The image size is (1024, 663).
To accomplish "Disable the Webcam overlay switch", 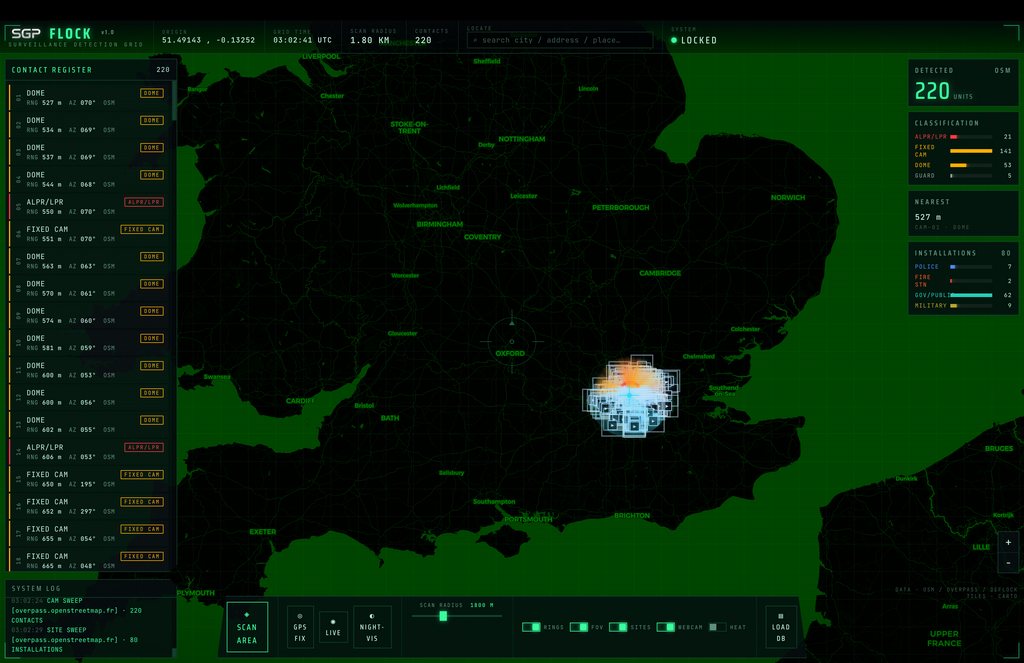I will 665,627.
